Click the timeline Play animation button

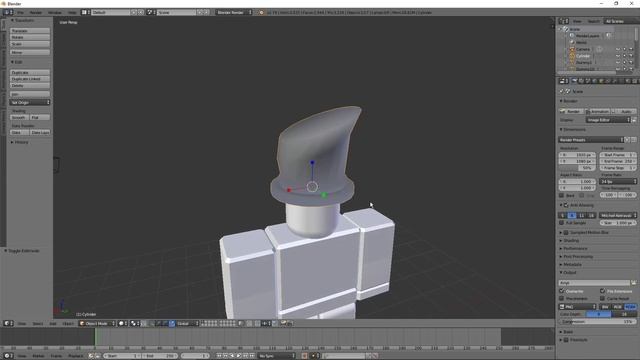(239, 356)
